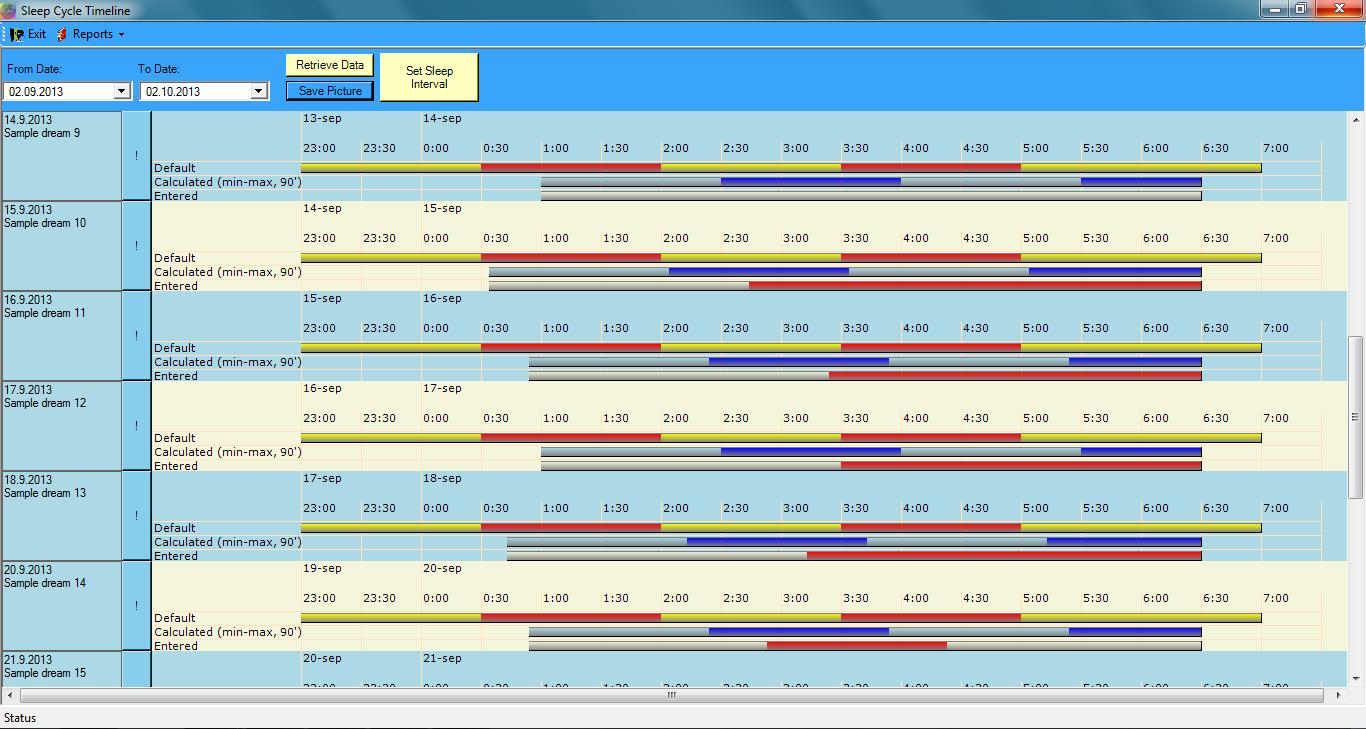Click the exclamation marker for Sample dream 10

pos(136,245)
